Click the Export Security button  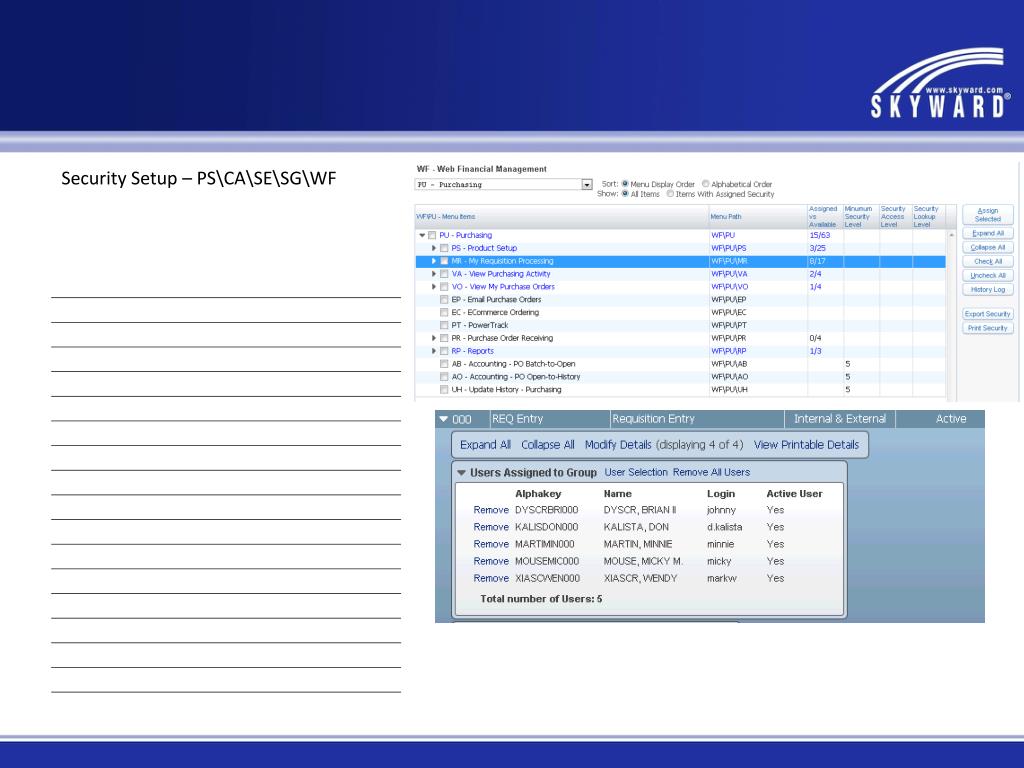[x=987, y=314]
